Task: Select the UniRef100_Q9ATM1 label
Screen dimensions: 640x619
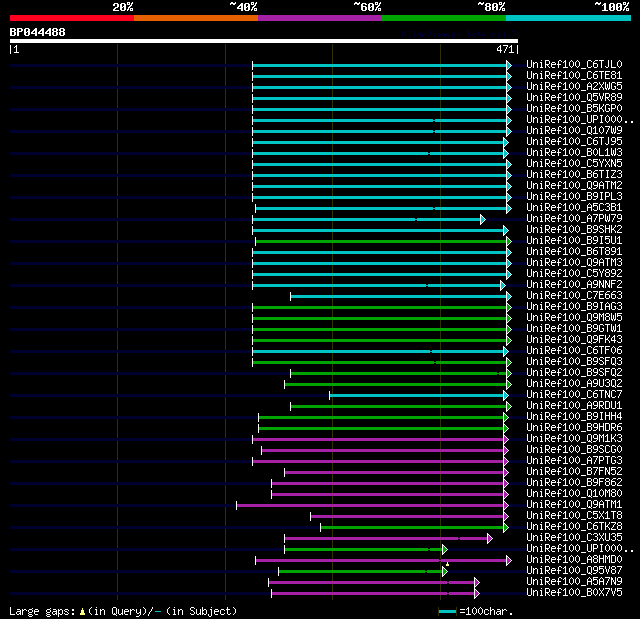Action: [x=574, y=505]
